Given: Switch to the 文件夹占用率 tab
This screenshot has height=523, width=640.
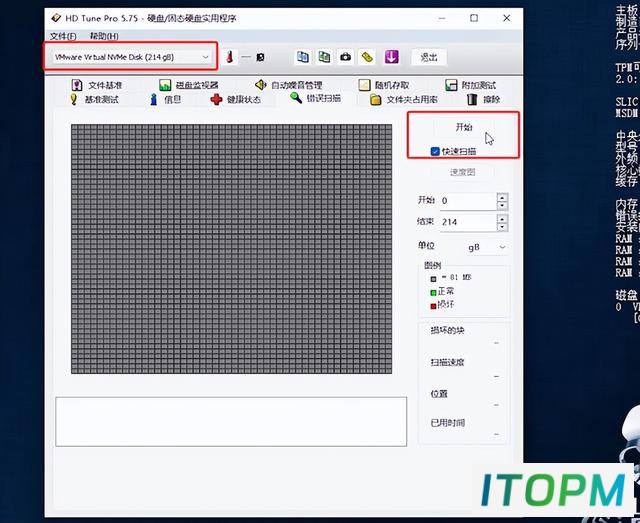Looking at the screenshot, I should (403, 99).
